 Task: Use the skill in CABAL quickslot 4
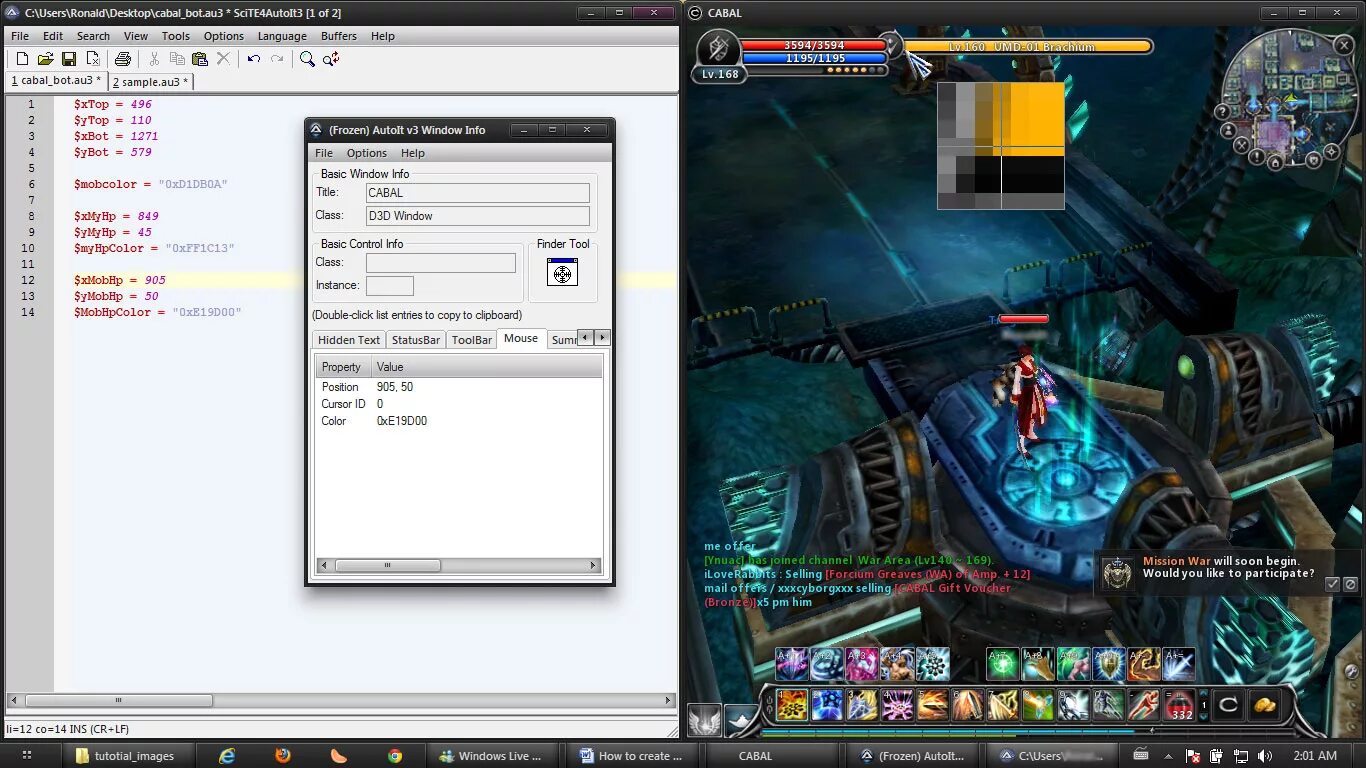coord(897,705)
